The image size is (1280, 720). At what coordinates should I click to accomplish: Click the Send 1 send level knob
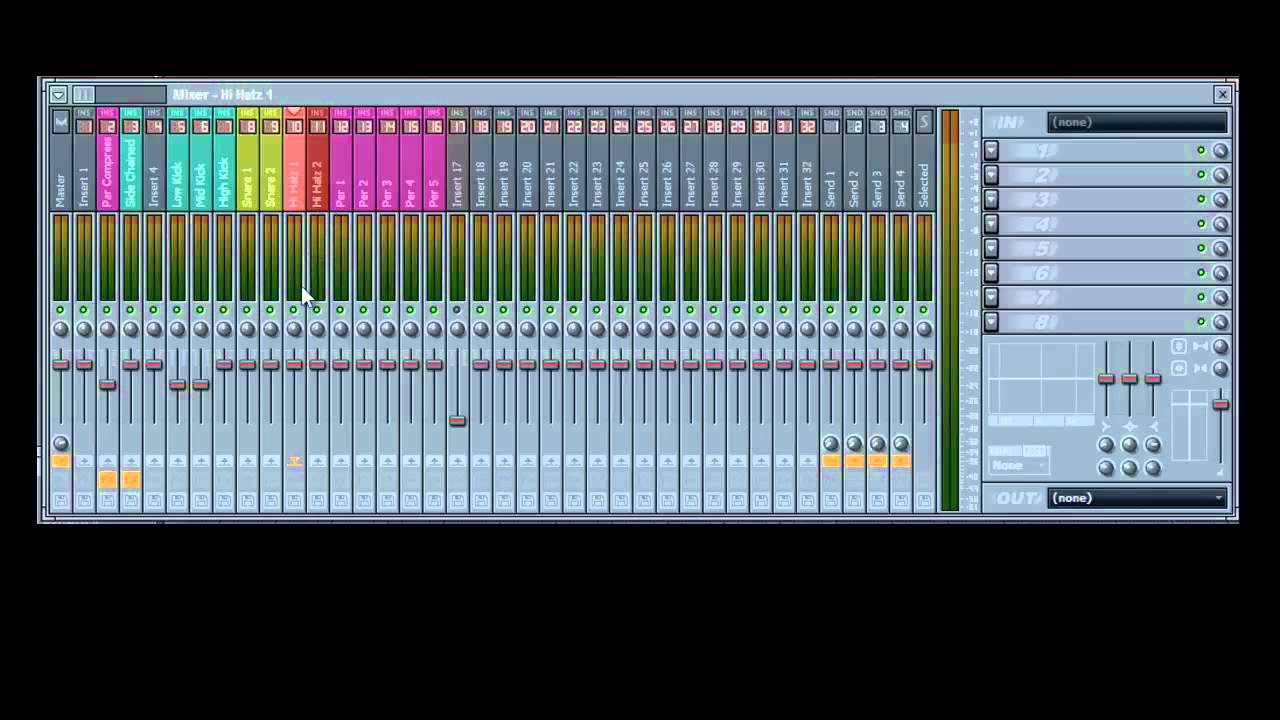830,443
